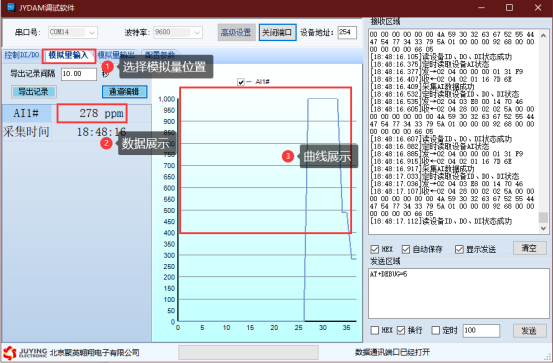Click the 通道编辑 button
This screenshot has width=553, height=363.
tap(124, 92)
